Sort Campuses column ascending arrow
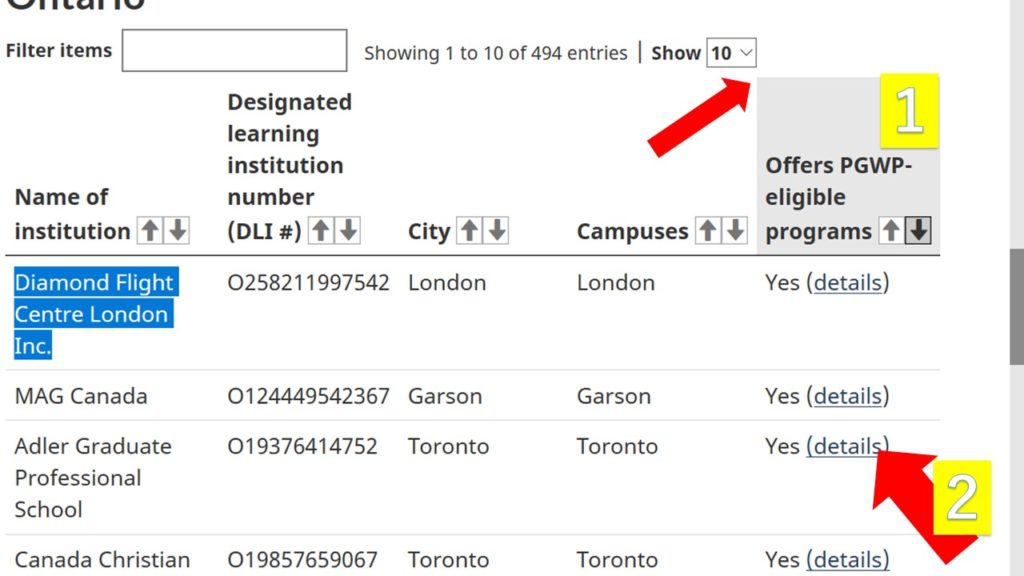 [x=707, y=231]
